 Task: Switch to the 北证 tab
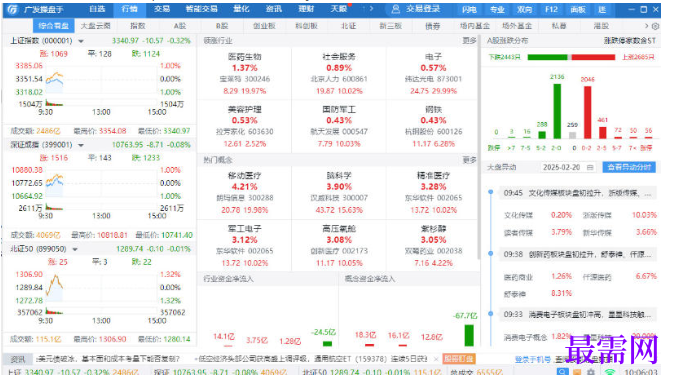coord(348,26)
